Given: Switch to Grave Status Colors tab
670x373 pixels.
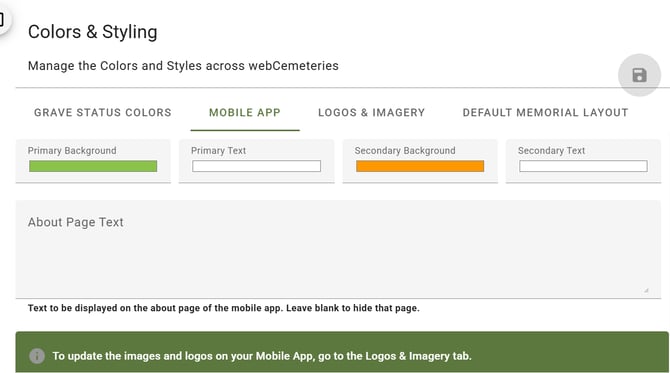Looking at the screenshot, I should pos(103,112).
